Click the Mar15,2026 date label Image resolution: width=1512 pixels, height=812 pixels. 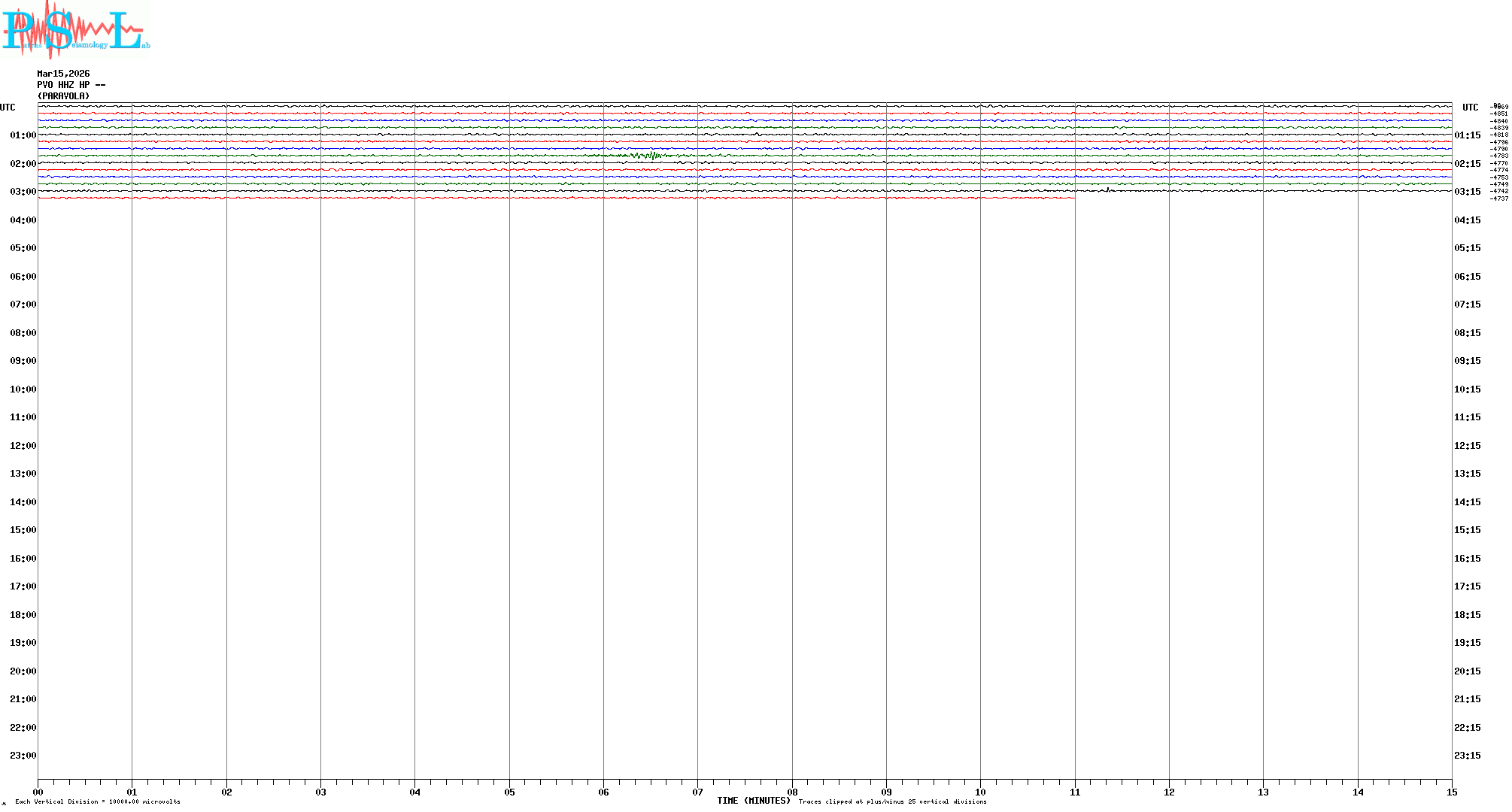(63, 74)
